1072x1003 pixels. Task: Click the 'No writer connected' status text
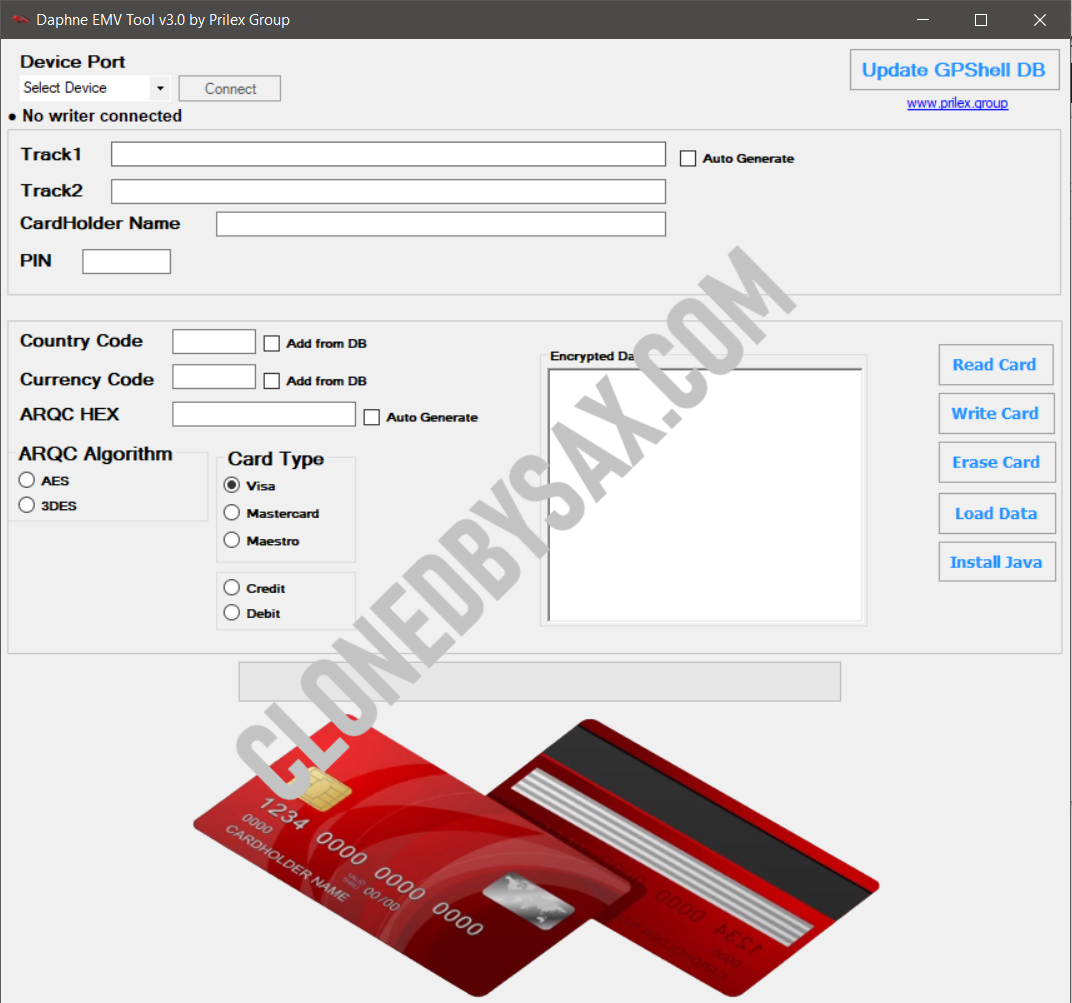(102, 116)
